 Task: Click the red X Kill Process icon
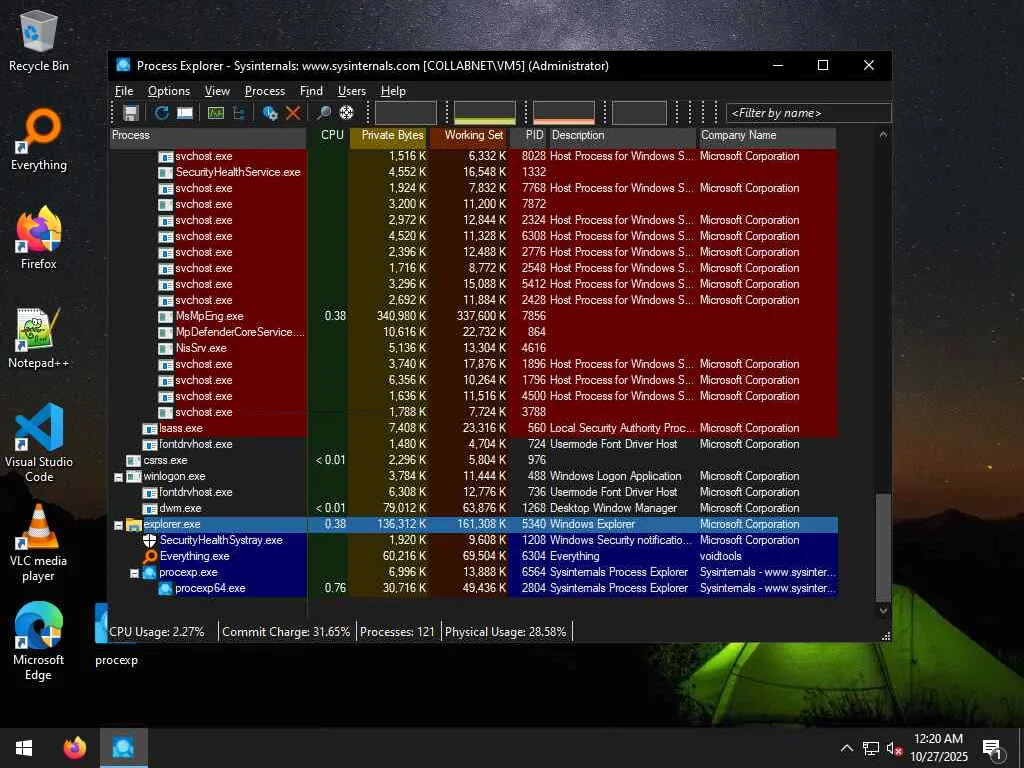click(x=293, y=113)
